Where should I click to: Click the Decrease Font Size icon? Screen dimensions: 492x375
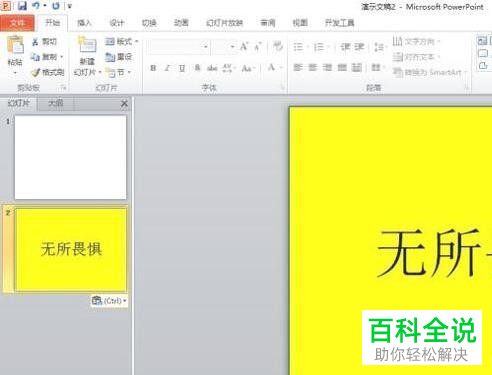click(258, 47)
